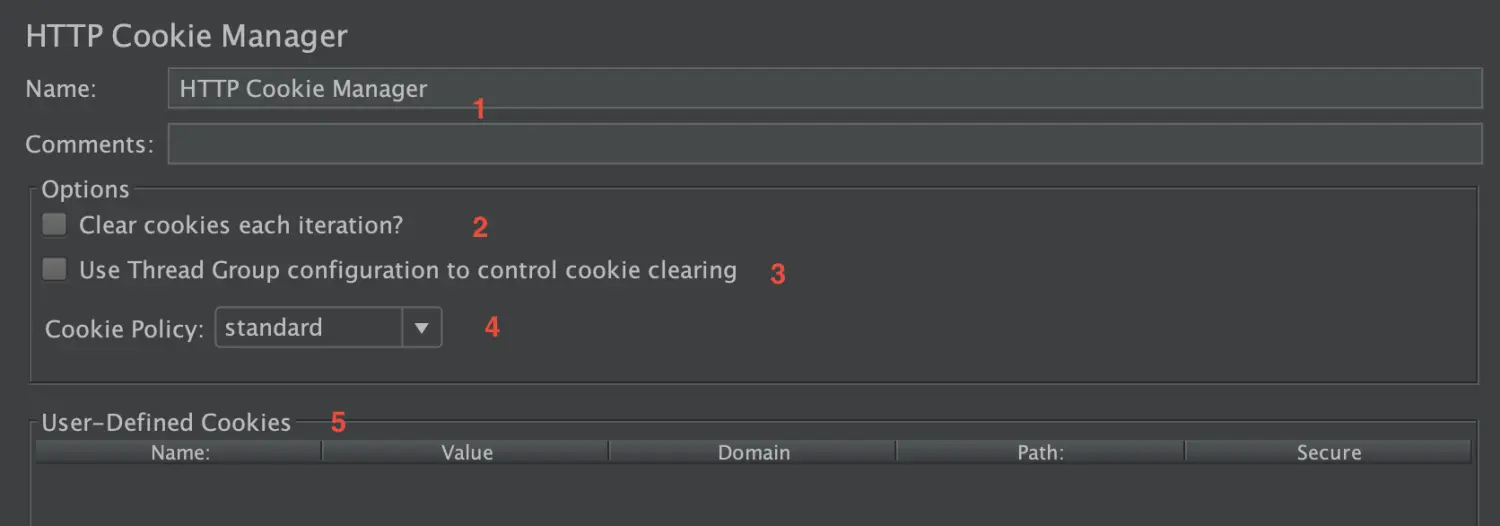Open the combo box showing standard
The width and height of the screenshot is (1500, 526).
328,328
